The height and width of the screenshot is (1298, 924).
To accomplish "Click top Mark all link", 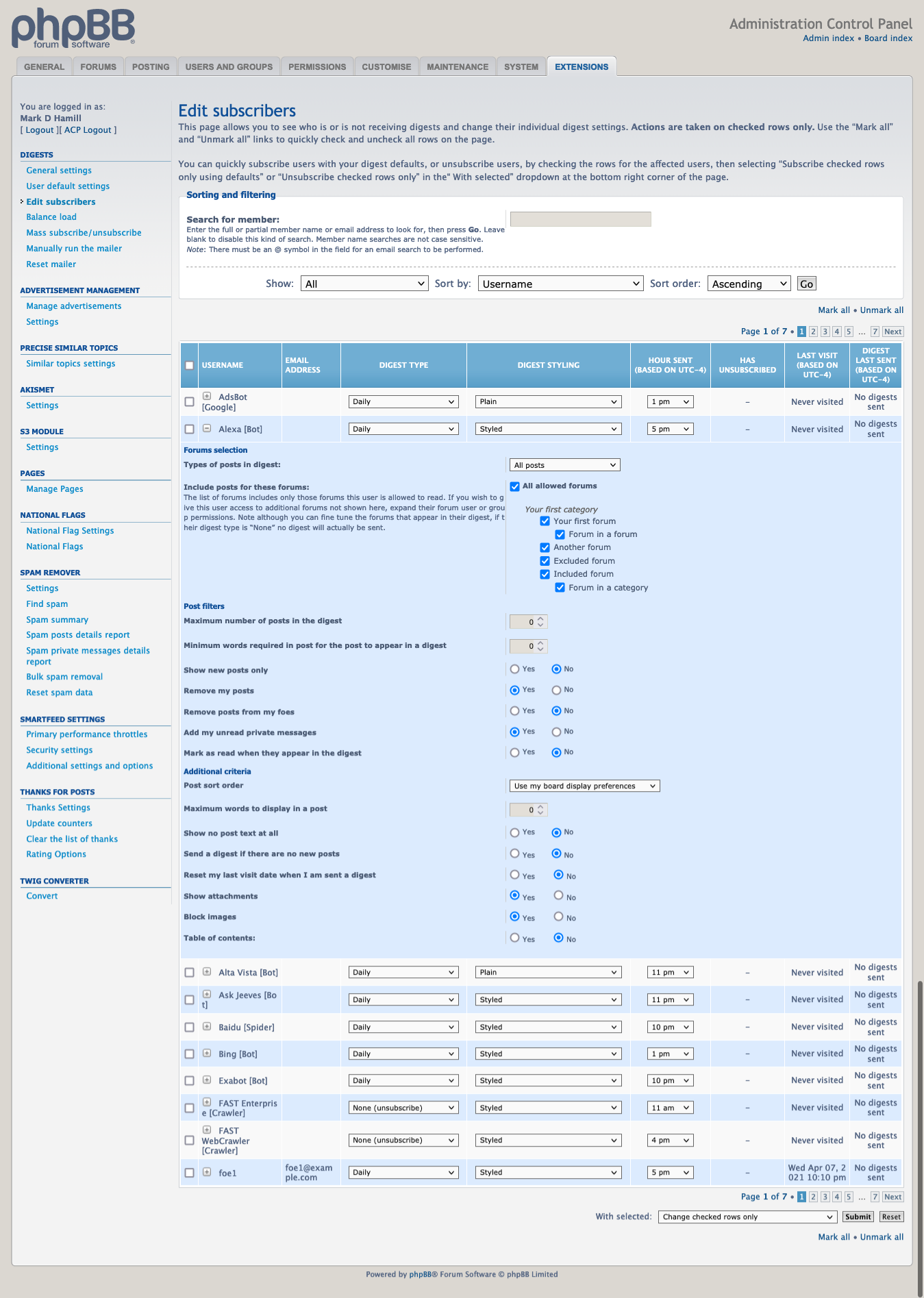I will point(834,310).
